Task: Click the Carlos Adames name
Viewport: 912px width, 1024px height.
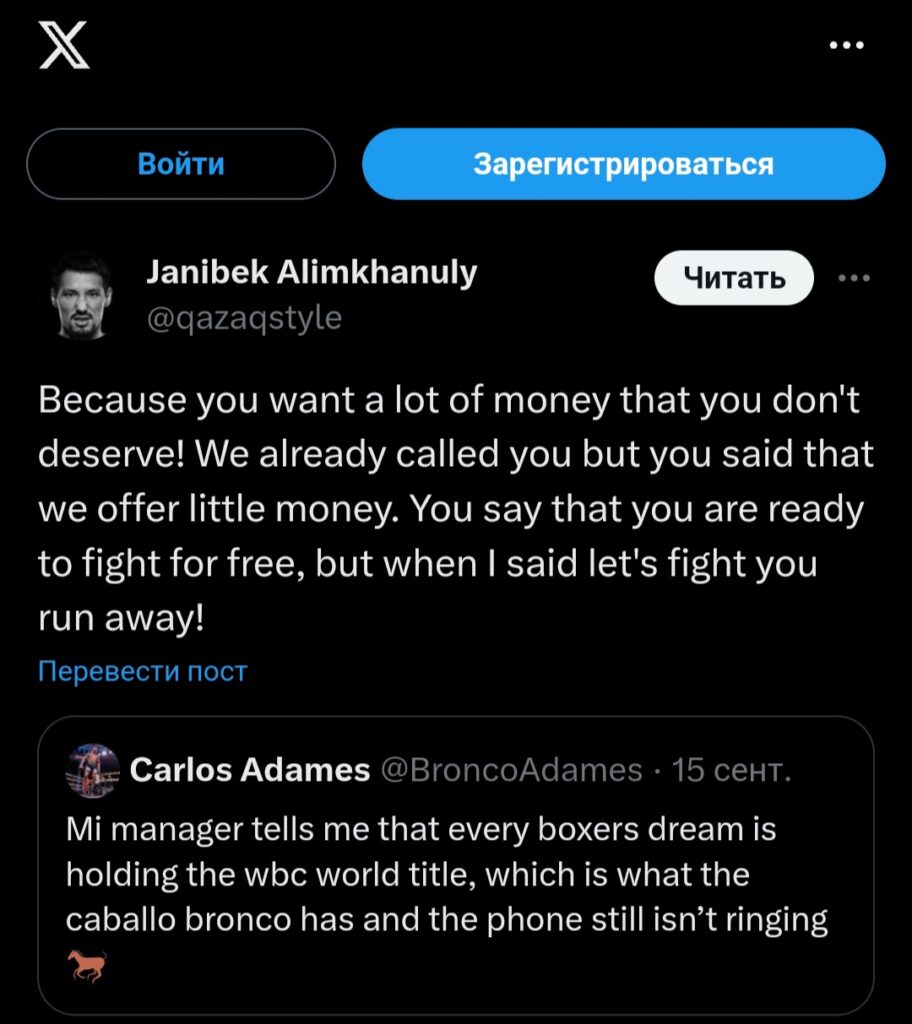Action: tap(250, 770)
